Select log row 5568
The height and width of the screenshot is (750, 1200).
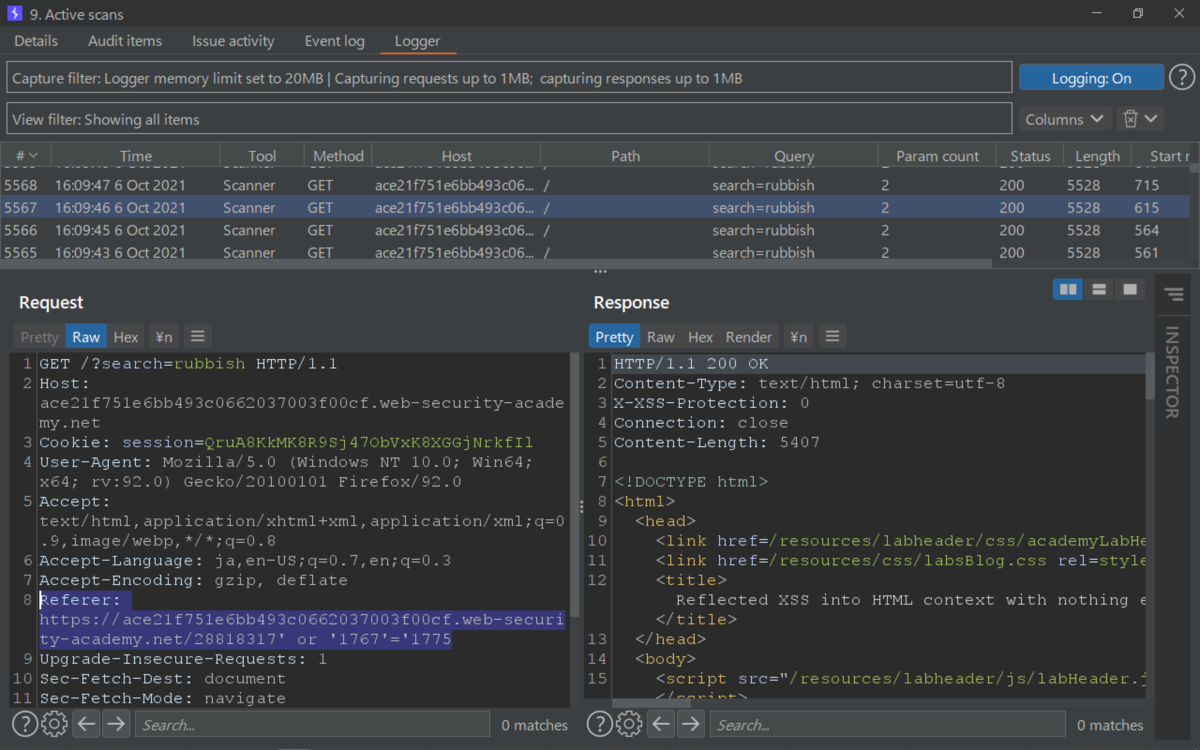(x=595, y=185)
